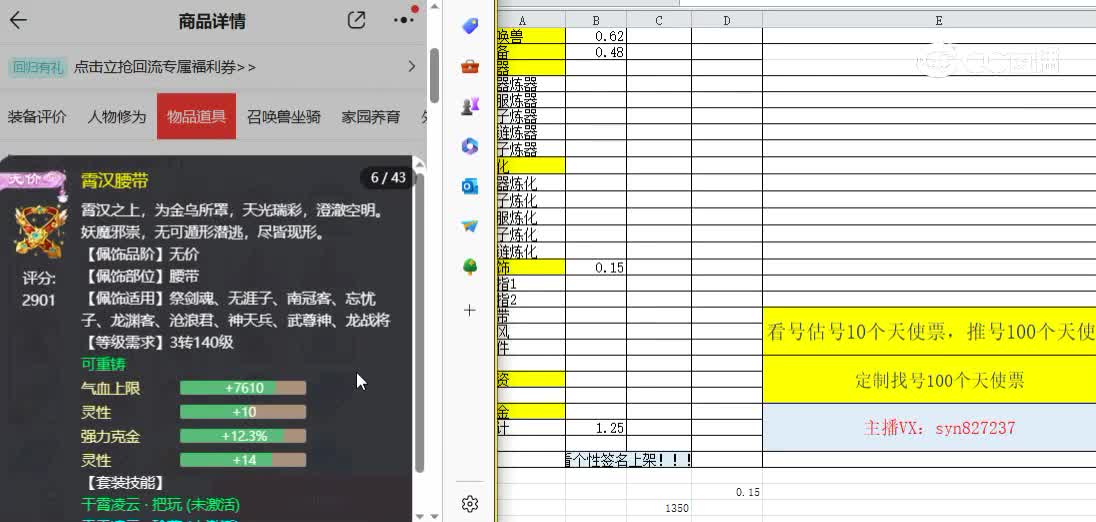The height and width of the screenshot is (522, 1096).
Task: Switch to the 召唤兽坐骑 tab
Action: (284, 117)
